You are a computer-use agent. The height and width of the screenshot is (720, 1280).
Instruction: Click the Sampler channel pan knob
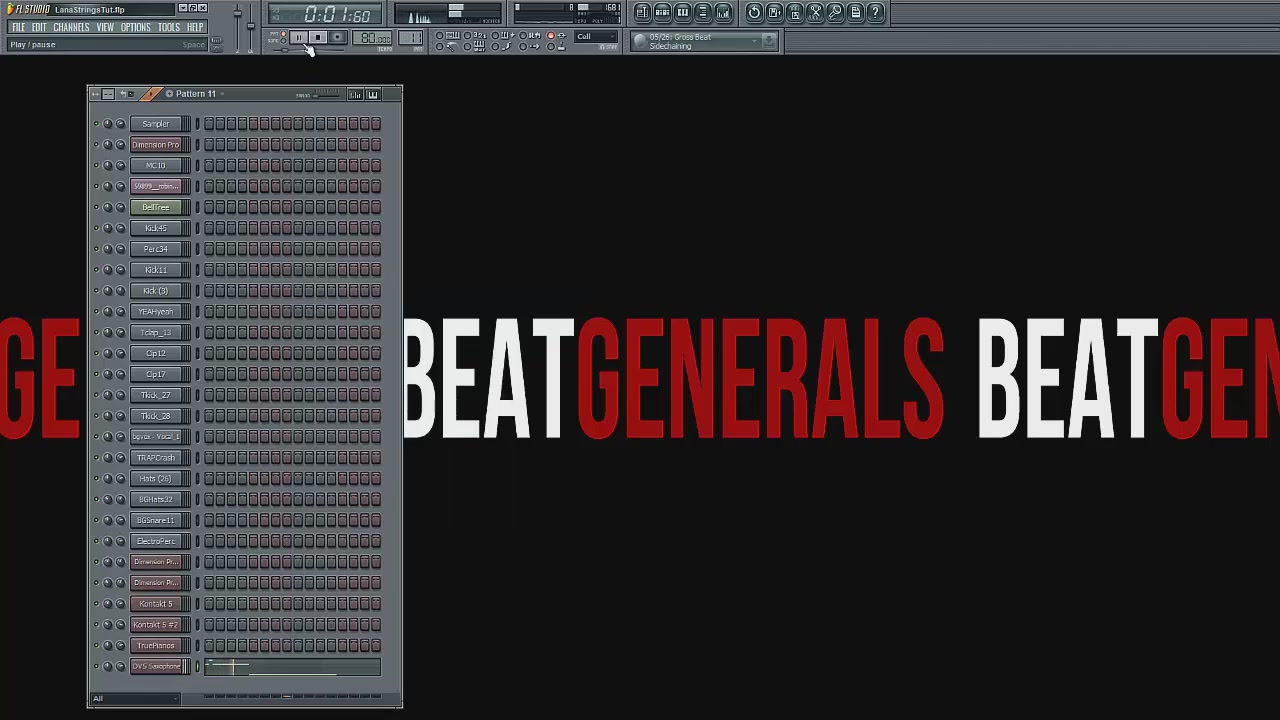(x=109, y=124)
